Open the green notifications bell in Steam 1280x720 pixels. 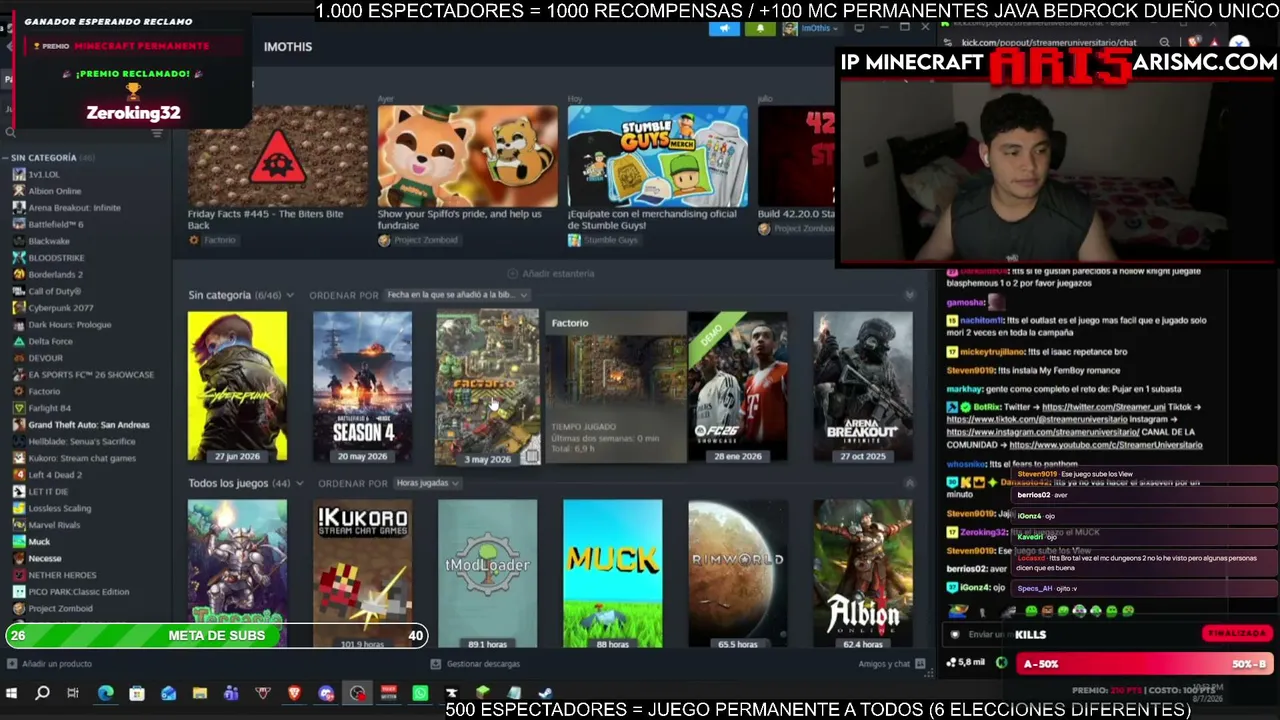(760, 28)
